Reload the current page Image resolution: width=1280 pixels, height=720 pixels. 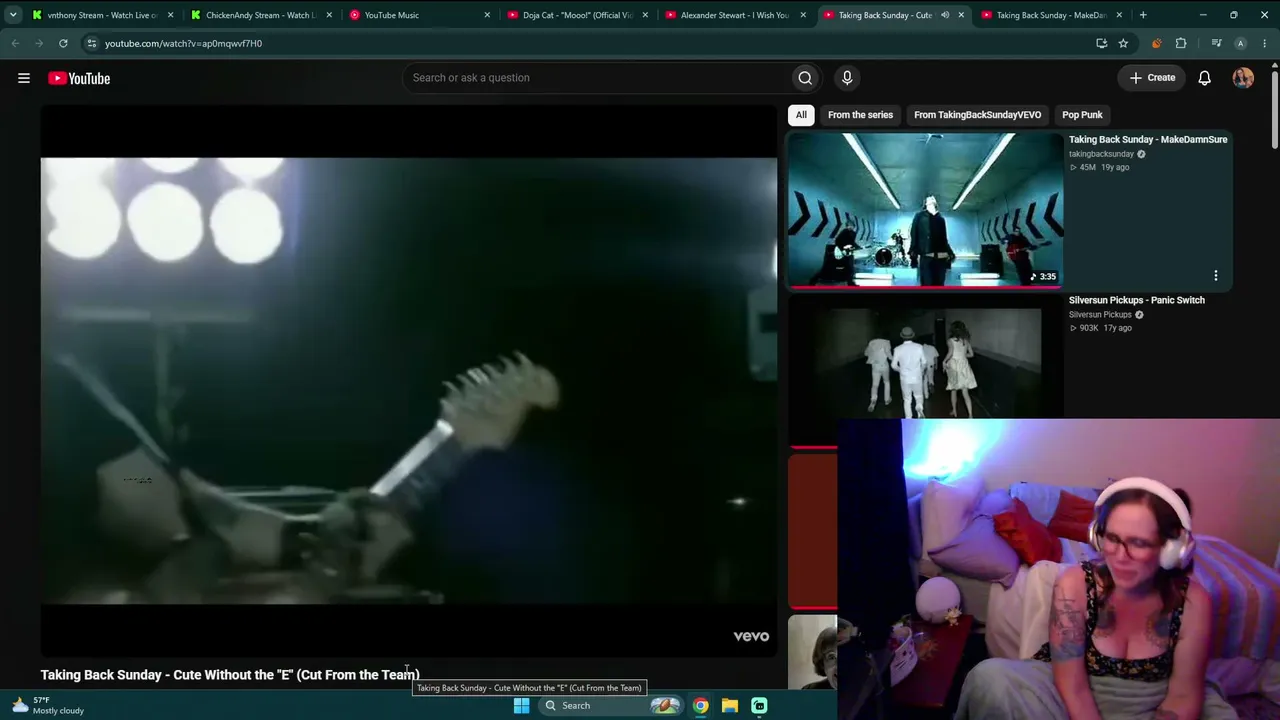click(x=63, y=43)
